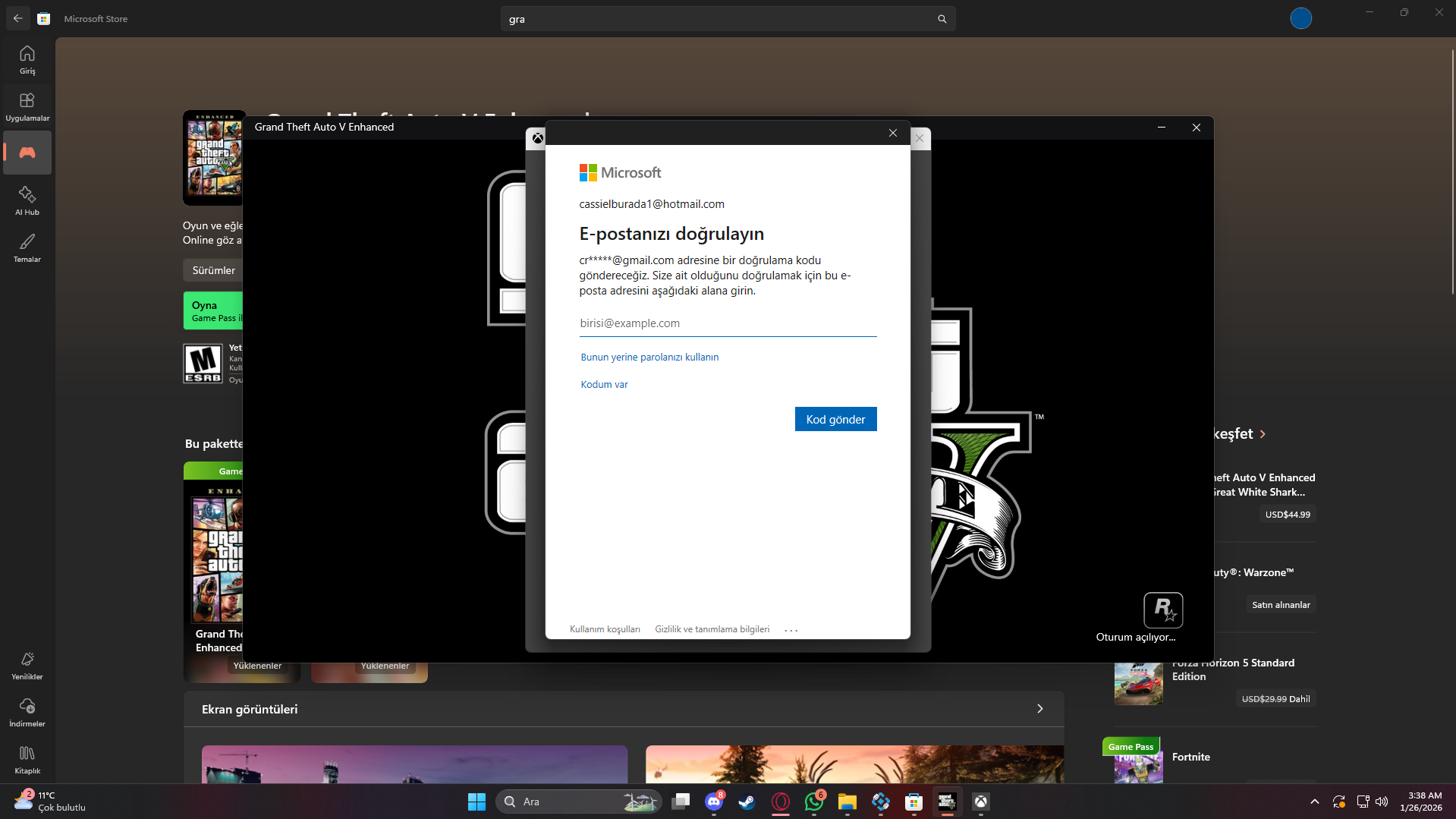
Task: Click the search magnifier in Store search box
Action: [942, 19]
